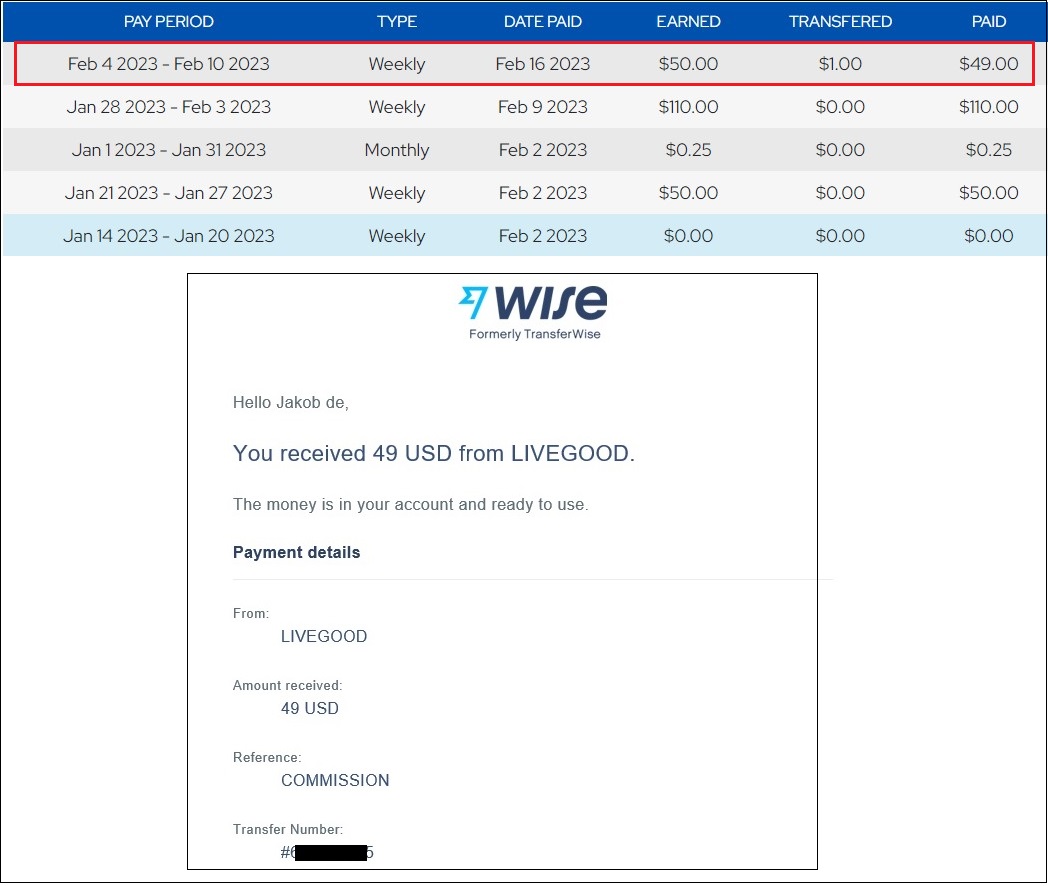Click 'You received 49 USD from LIVEGOOD.' heading
Image resolution: width=1048 pixels, height=886 pixels.
(434, 454)
